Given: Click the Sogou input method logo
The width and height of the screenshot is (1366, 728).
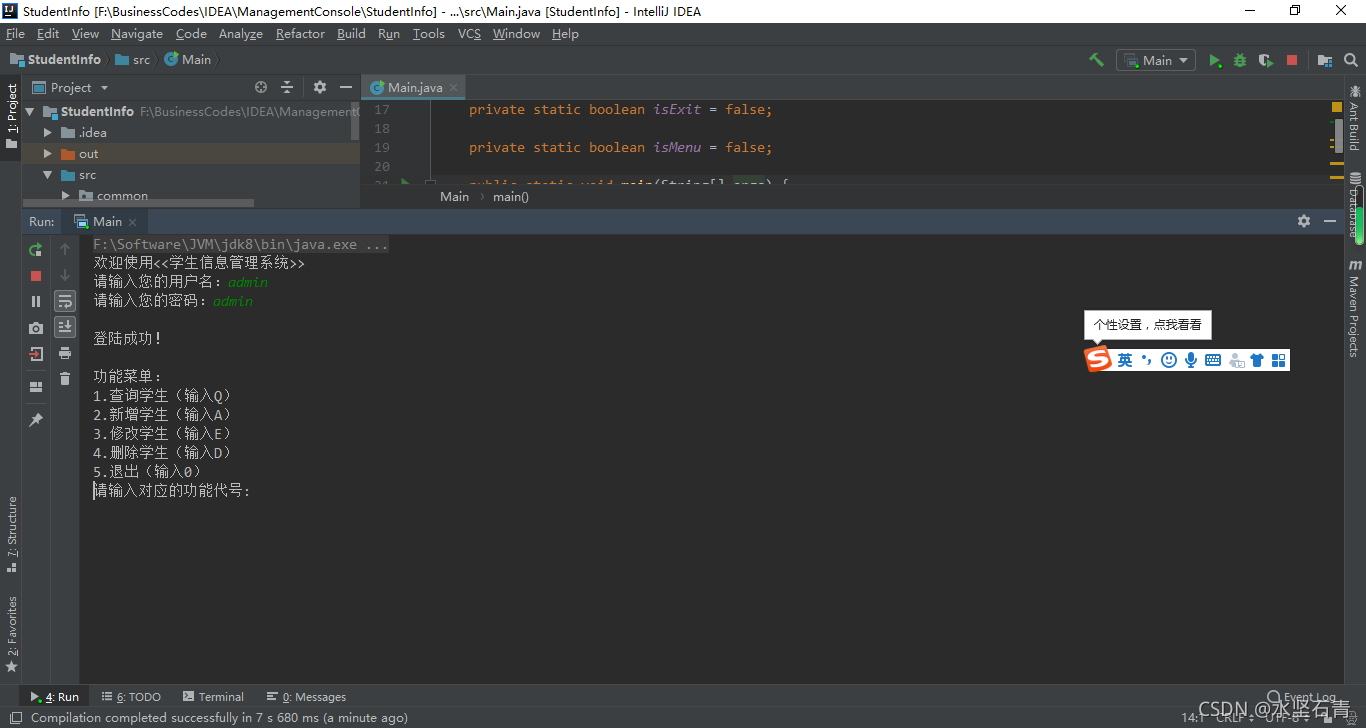Looking at the screenshot, I should click(1099, 360).
